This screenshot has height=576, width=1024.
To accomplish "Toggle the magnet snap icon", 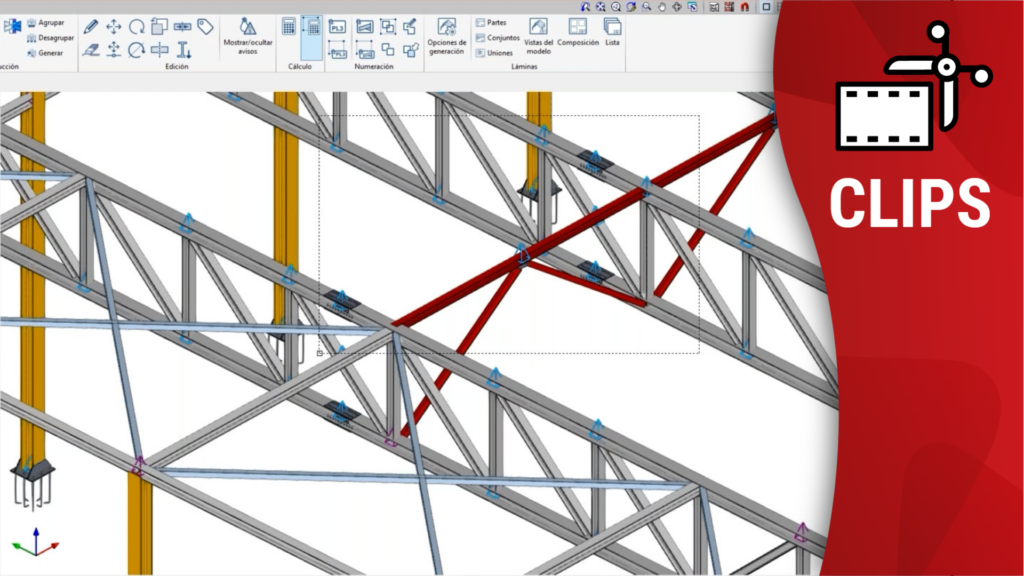I will pos(743,7).
